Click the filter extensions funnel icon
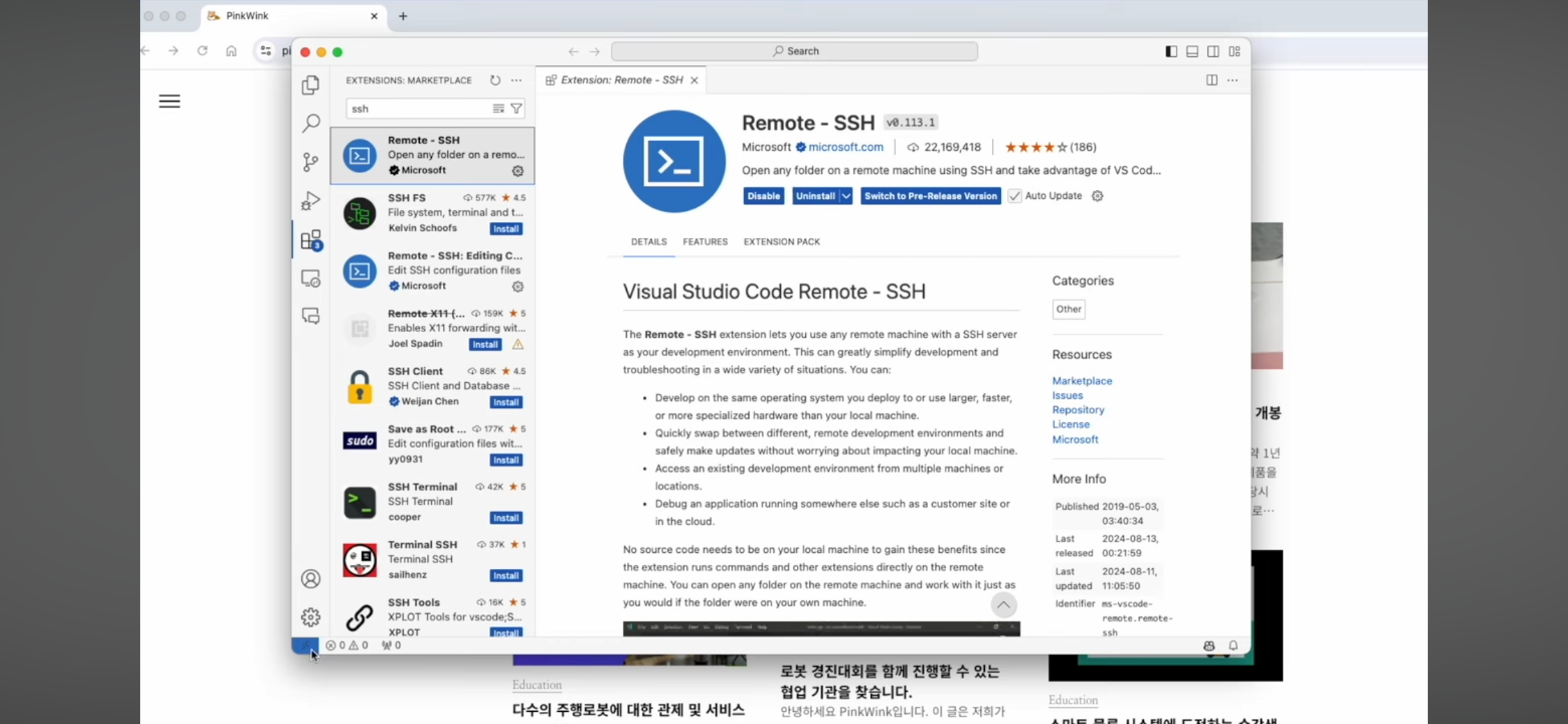Image resolution: width=1568 pixels, height=724 pixels. 516,109
